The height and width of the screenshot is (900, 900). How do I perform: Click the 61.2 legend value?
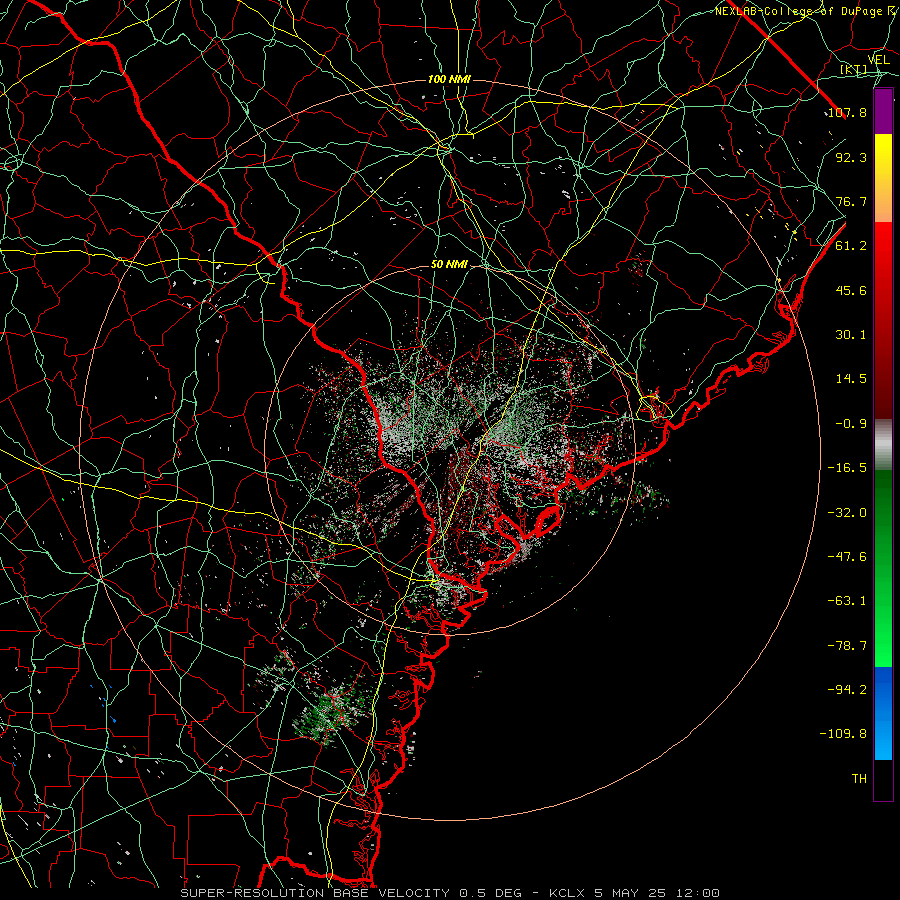tap(851, 246)
